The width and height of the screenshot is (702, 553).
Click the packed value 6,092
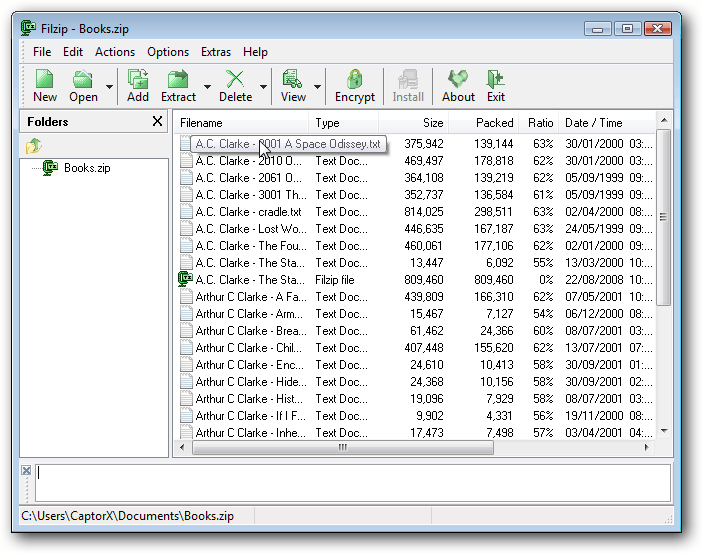click(x=500, y=263)
